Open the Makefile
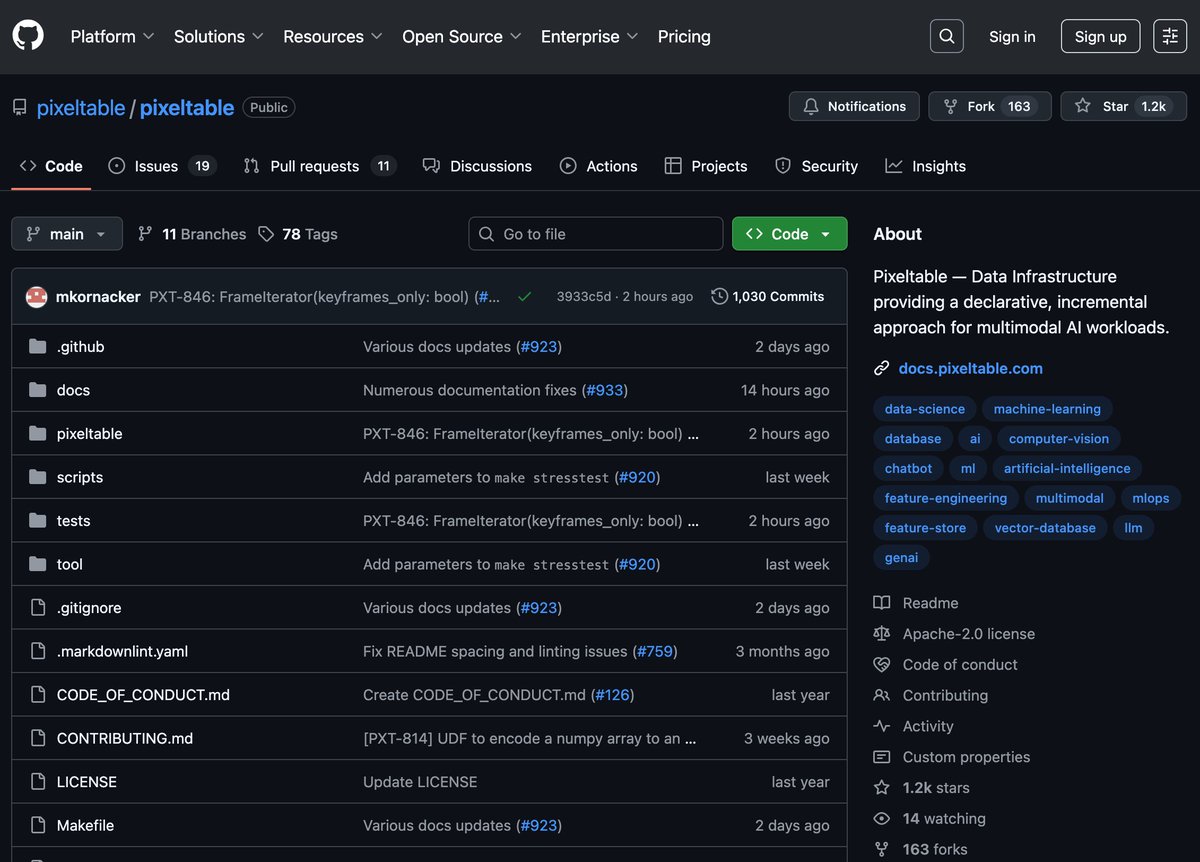This screenshot has width=1200, height=862. tap(85, 825)
